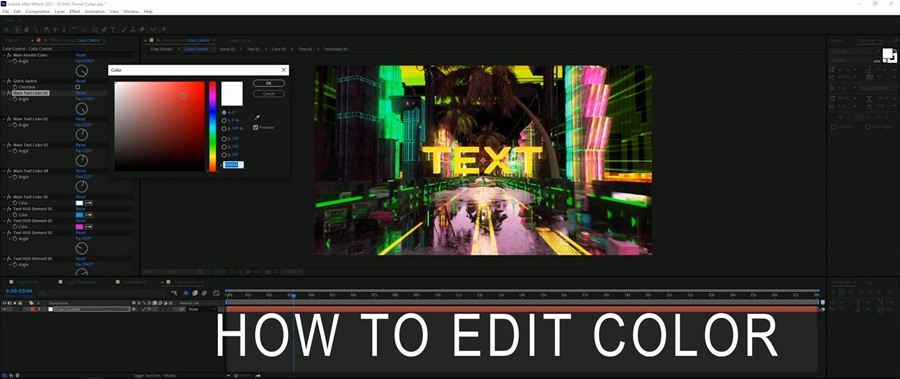Select the Pen tool in toolbar
The image size is (900, 379).
click(103, 29)
